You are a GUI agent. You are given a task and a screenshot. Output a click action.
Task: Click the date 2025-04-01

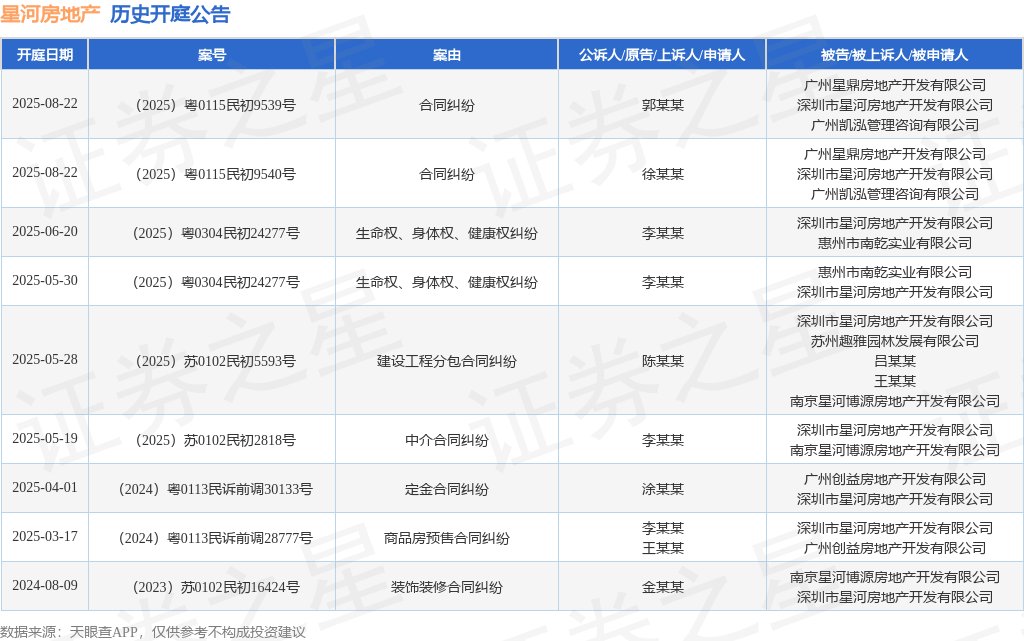pyautogui.click(x=44, y=488)
